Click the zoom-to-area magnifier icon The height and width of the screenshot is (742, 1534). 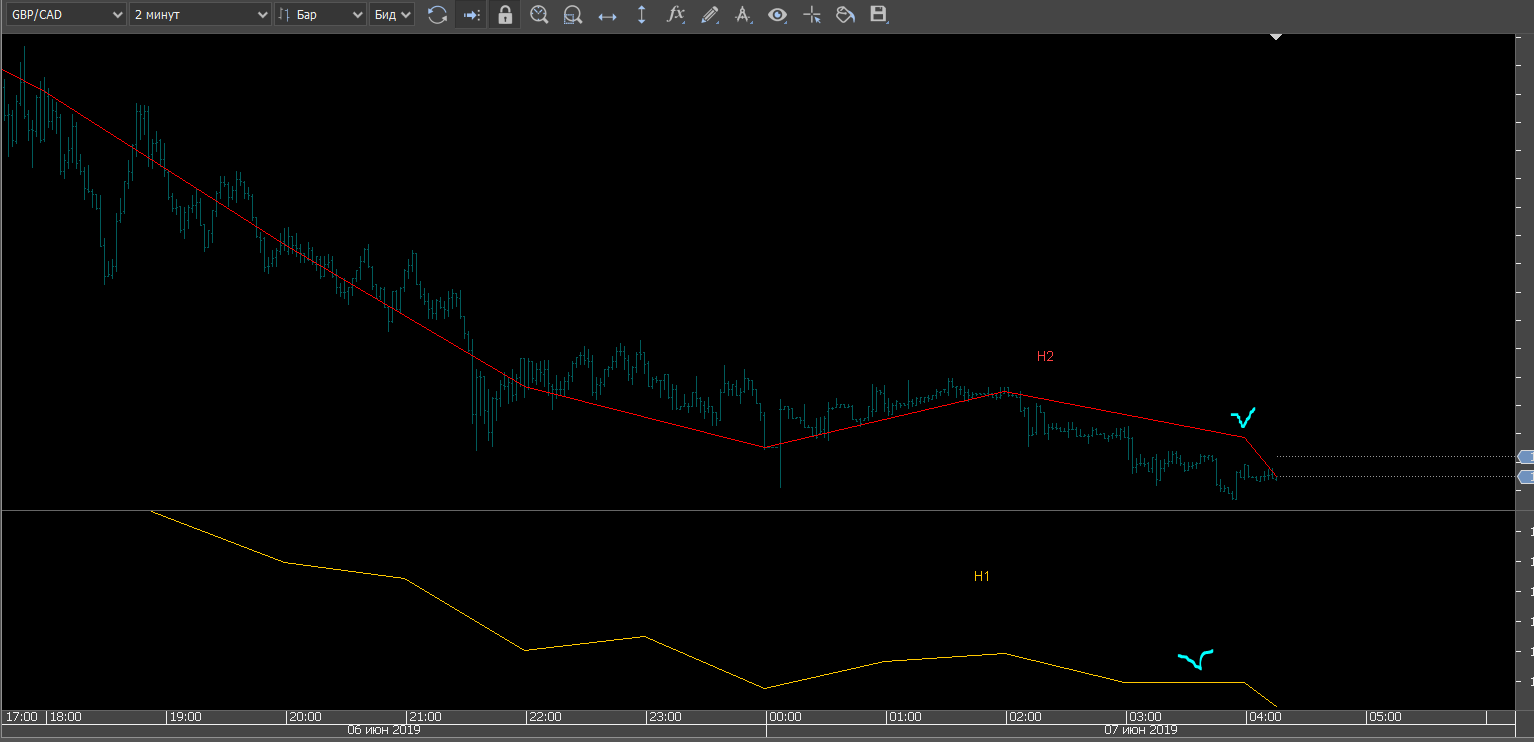(573, 15)
